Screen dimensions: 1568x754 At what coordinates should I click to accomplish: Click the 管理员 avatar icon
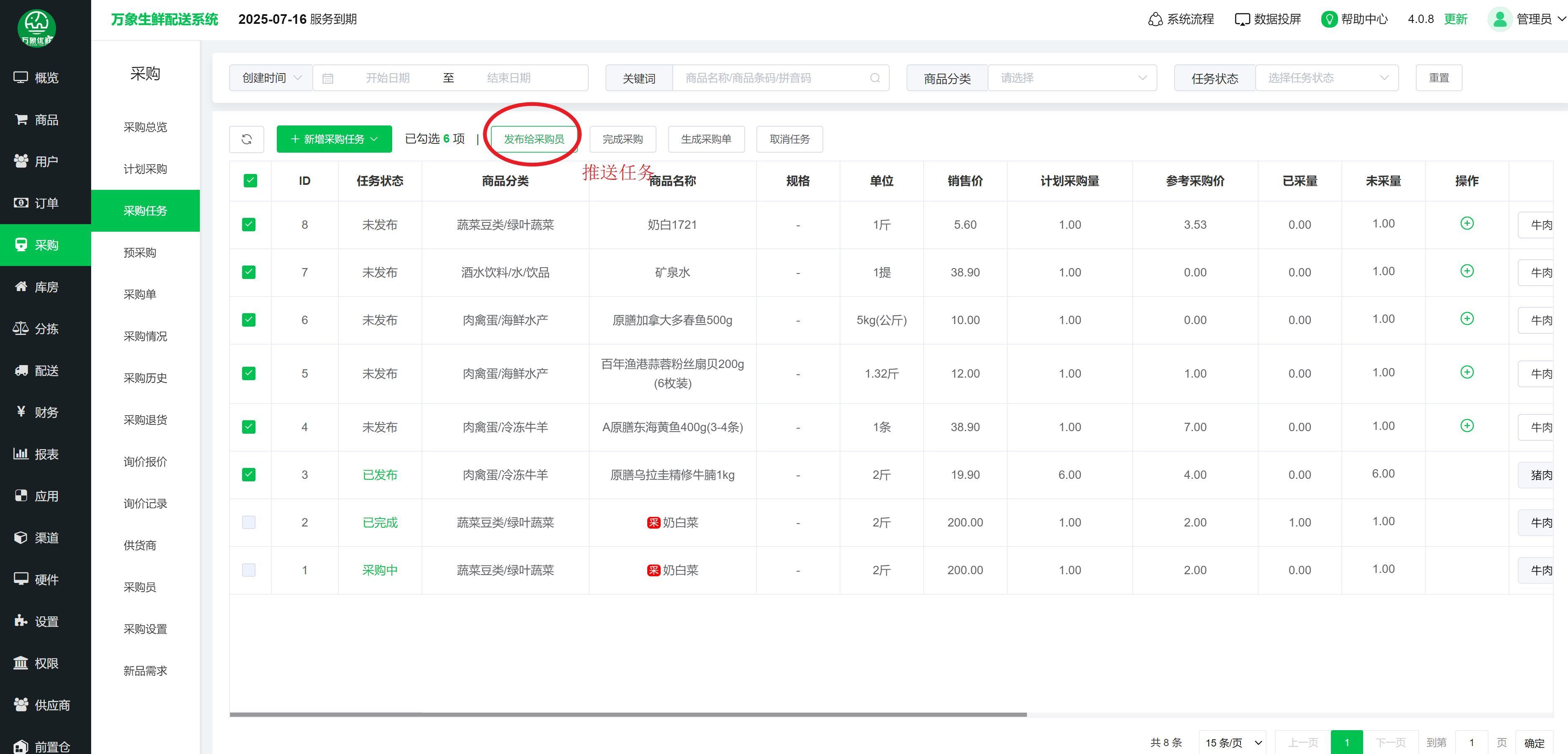point(1500,20)
